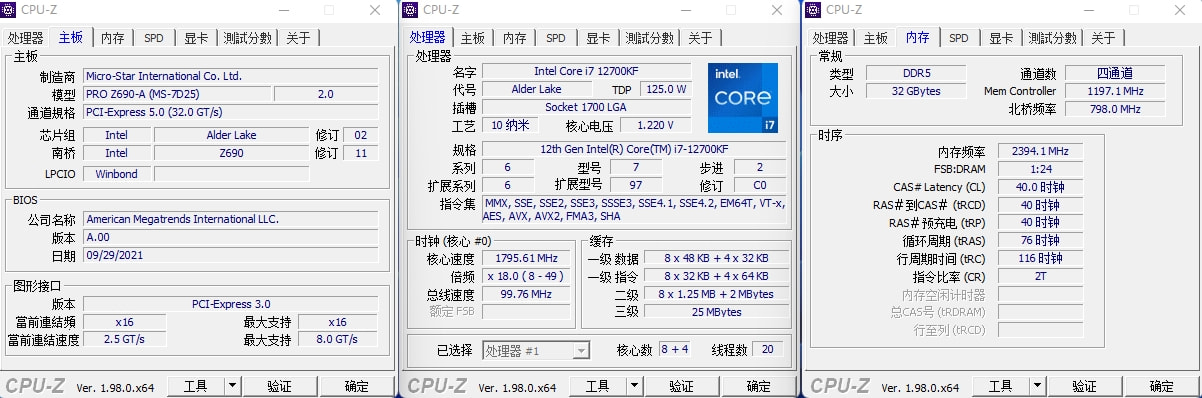Select SPD tab in the right memory window

[958, 38]
